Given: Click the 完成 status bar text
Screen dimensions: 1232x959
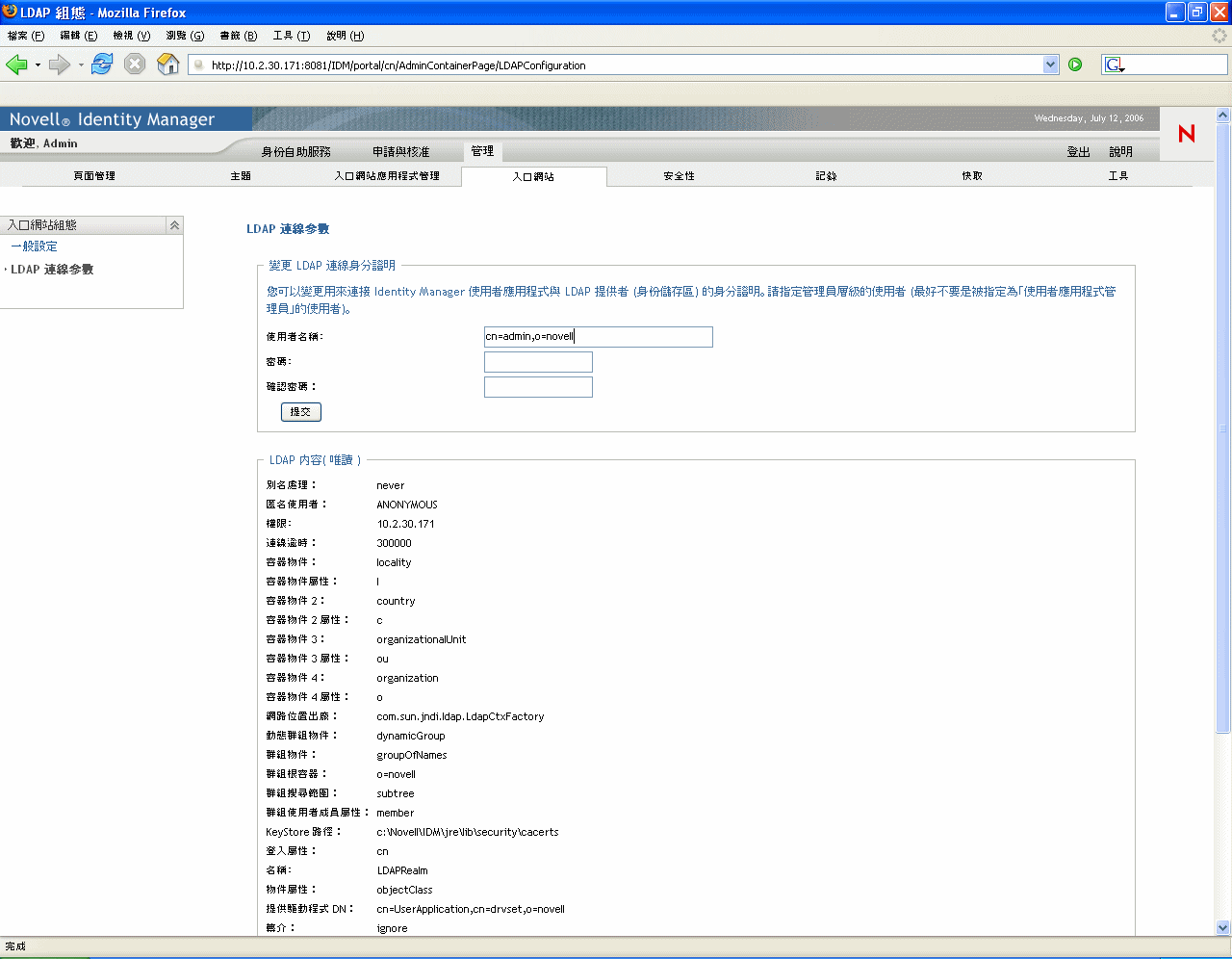Looking at the screenshot, I should click(x=15, y=946).
